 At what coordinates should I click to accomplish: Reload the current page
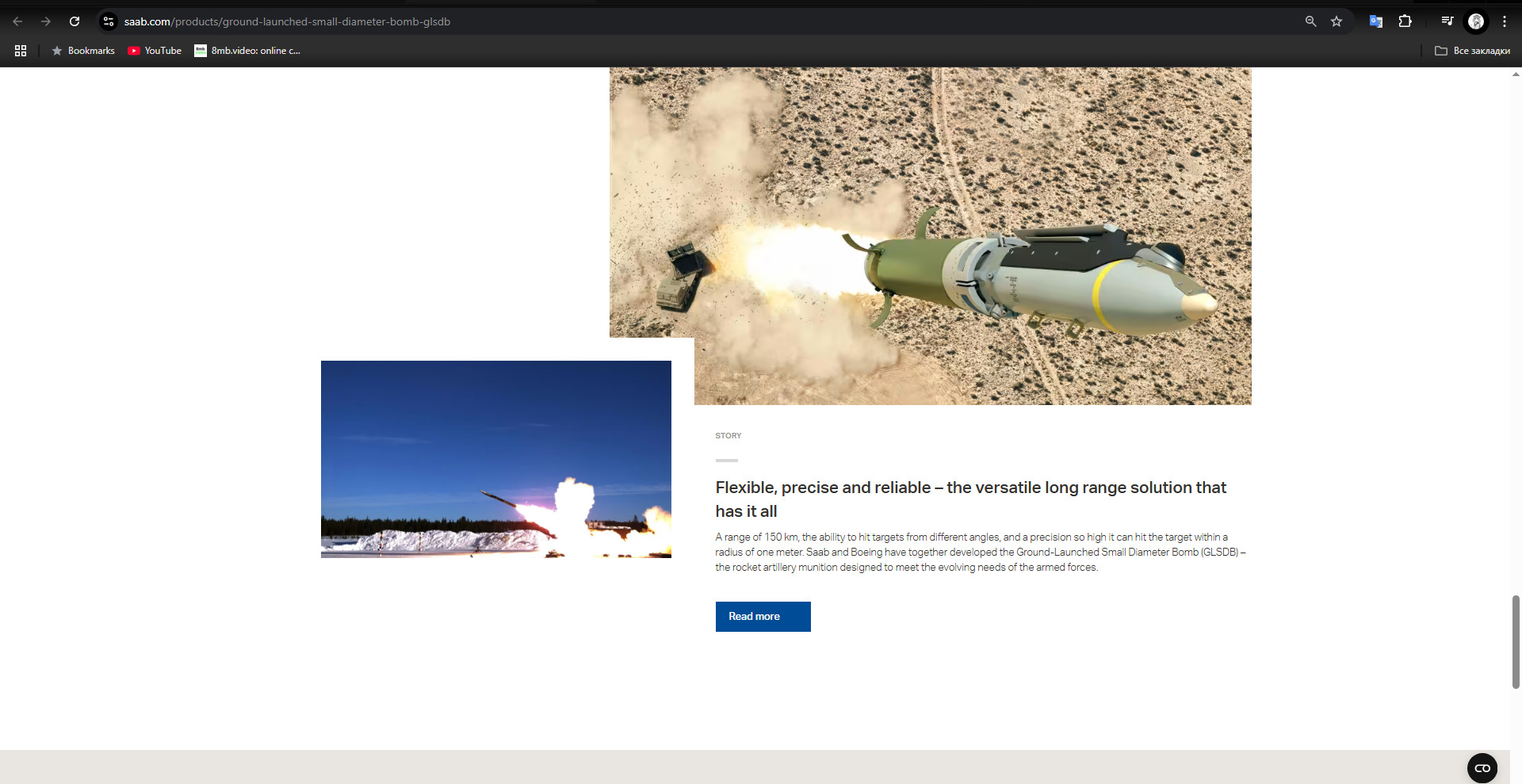tap(75, 21)
